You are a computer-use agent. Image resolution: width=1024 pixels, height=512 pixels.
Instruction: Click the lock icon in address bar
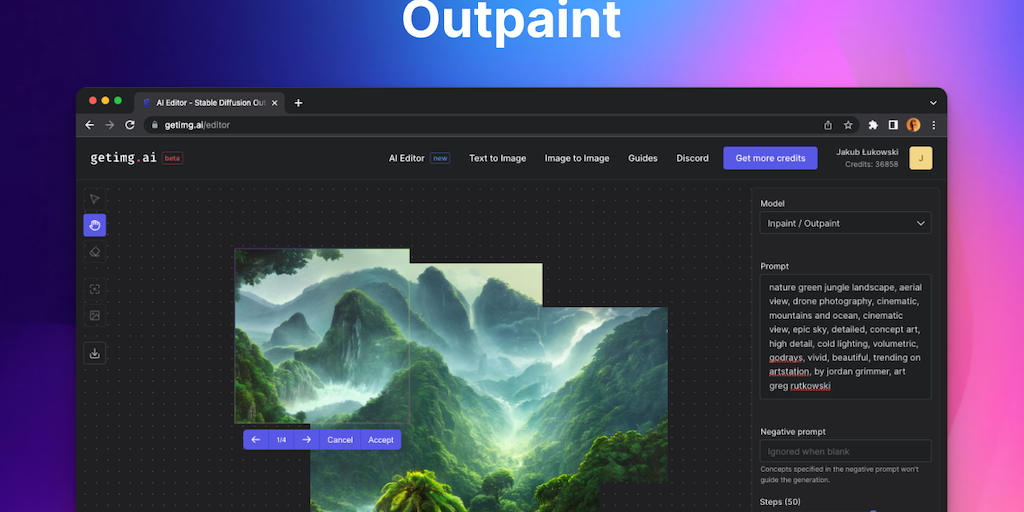point(155,125)
